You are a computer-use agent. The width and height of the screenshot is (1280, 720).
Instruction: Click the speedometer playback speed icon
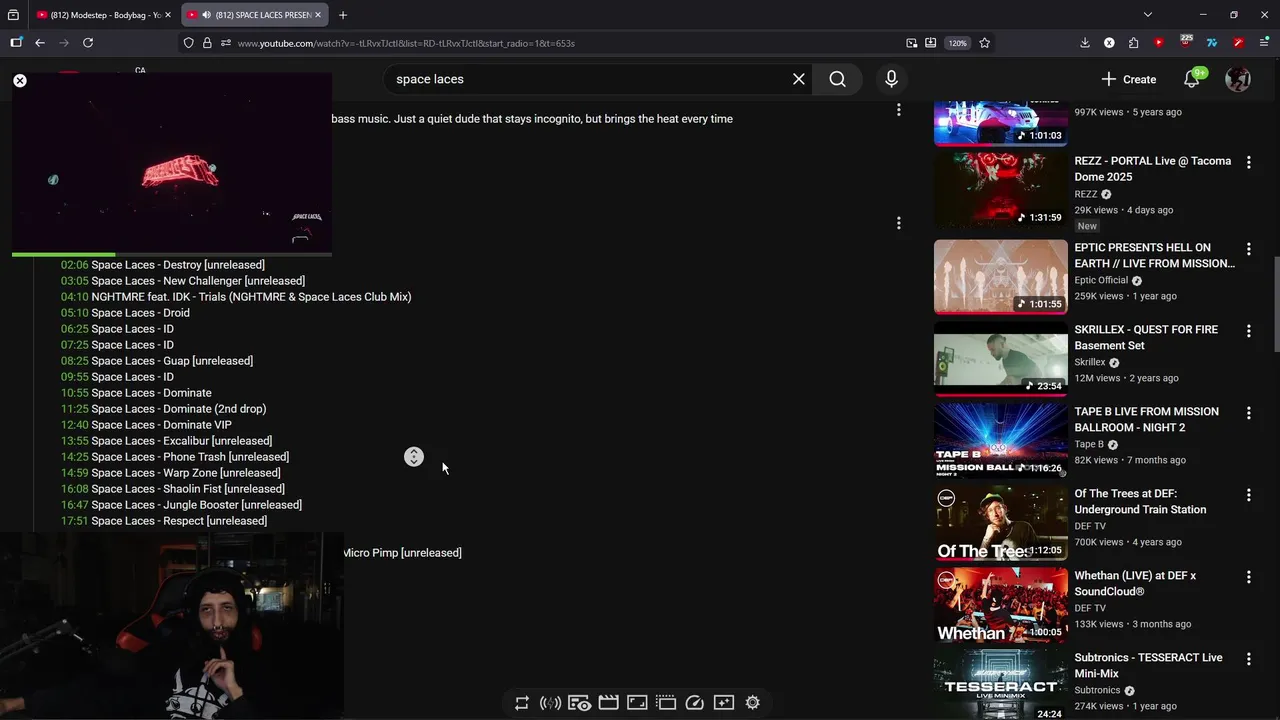tap(695, 703)
